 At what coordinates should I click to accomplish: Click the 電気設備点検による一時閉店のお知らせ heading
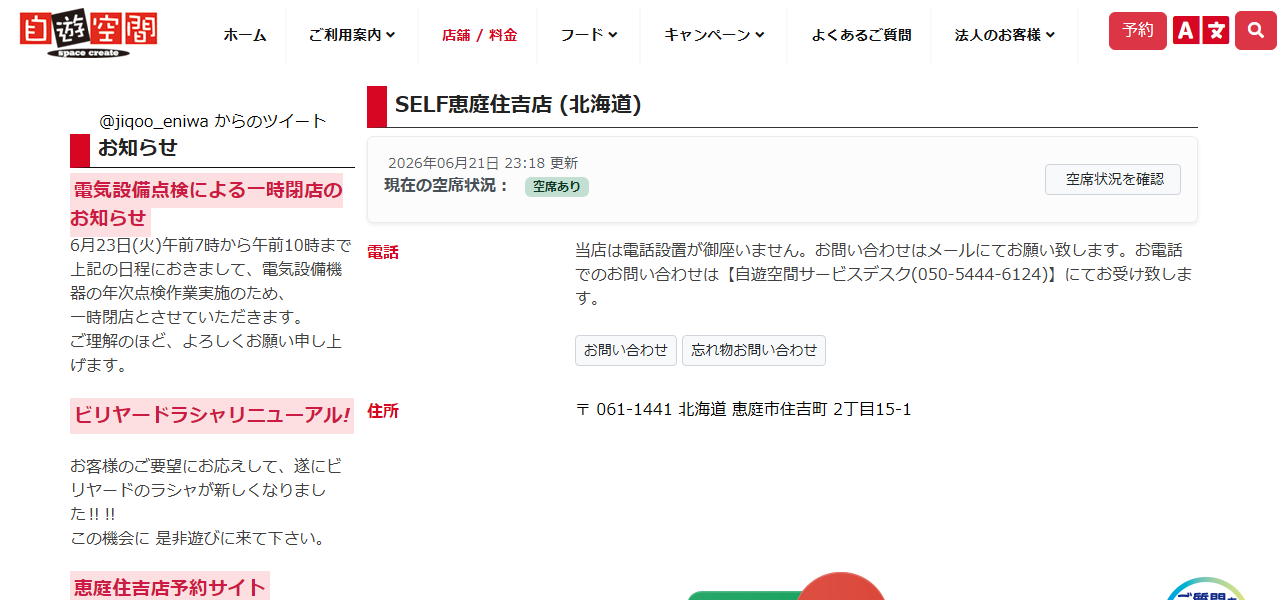tap(206, 203)
